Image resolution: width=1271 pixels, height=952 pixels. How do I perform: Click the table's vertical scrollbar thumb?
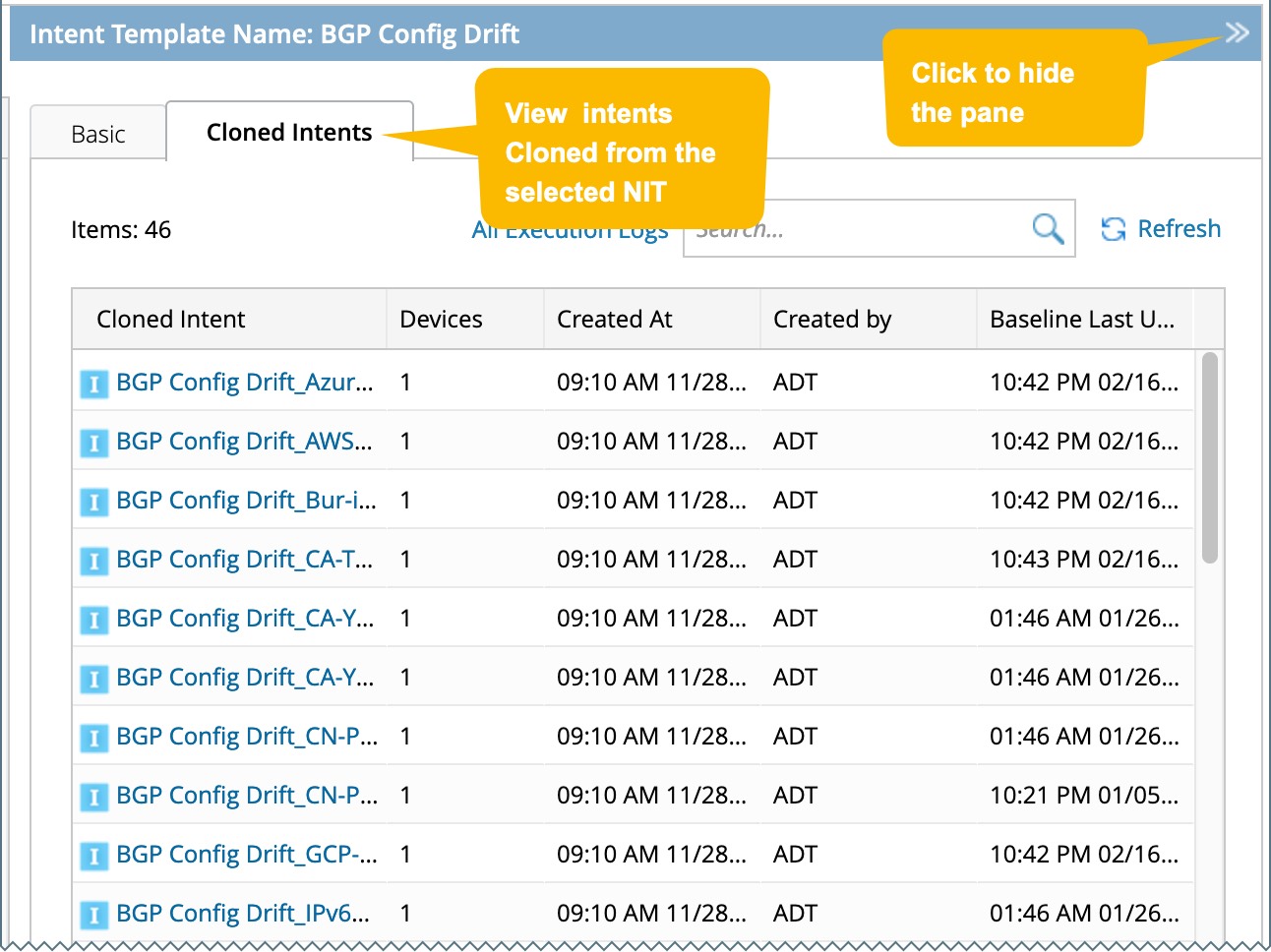pyautogui.click(x=1210, y=457)
